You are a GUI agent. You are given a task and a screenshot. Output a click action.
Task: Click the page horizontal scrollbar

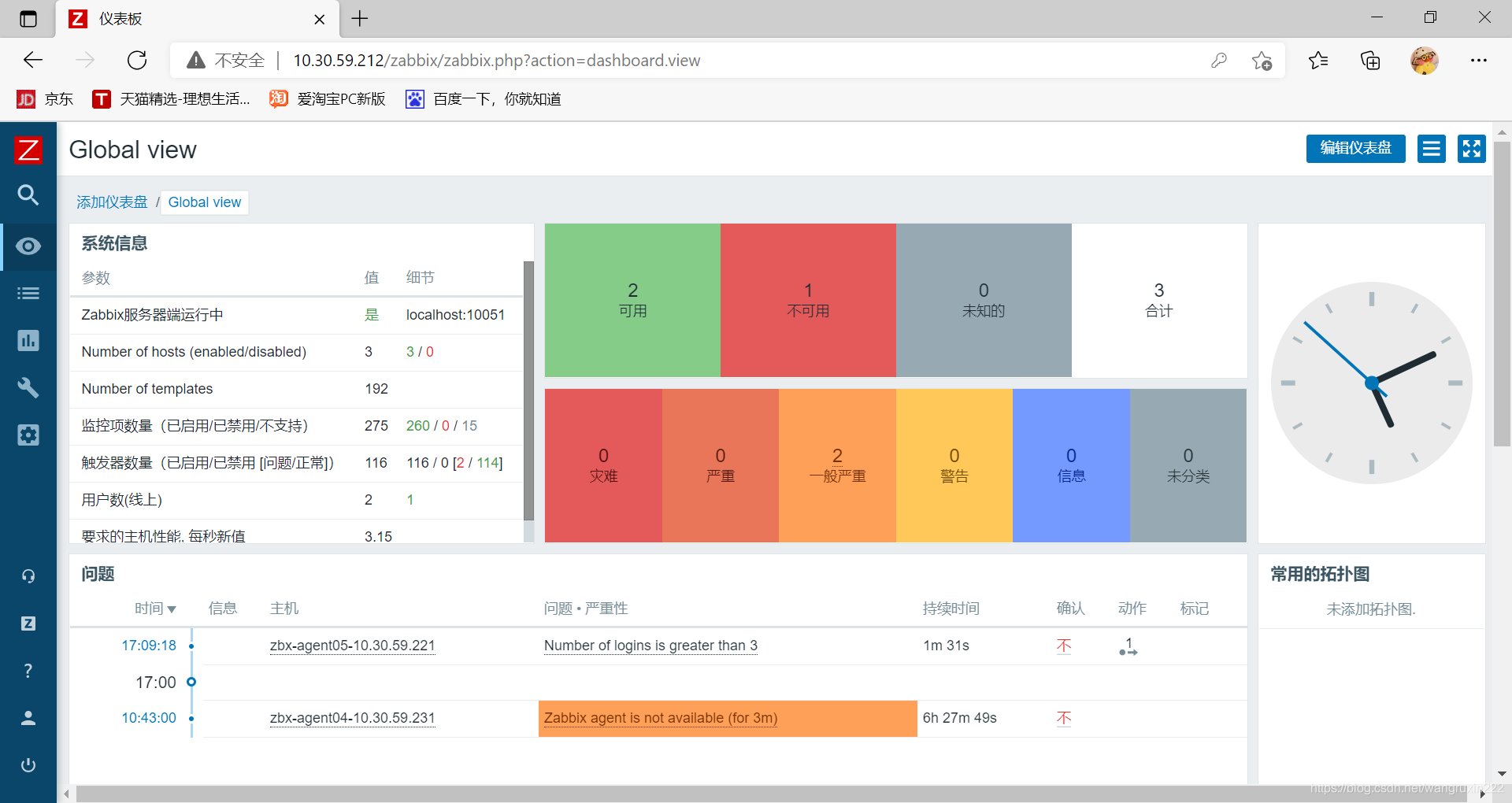click(772, 794)
